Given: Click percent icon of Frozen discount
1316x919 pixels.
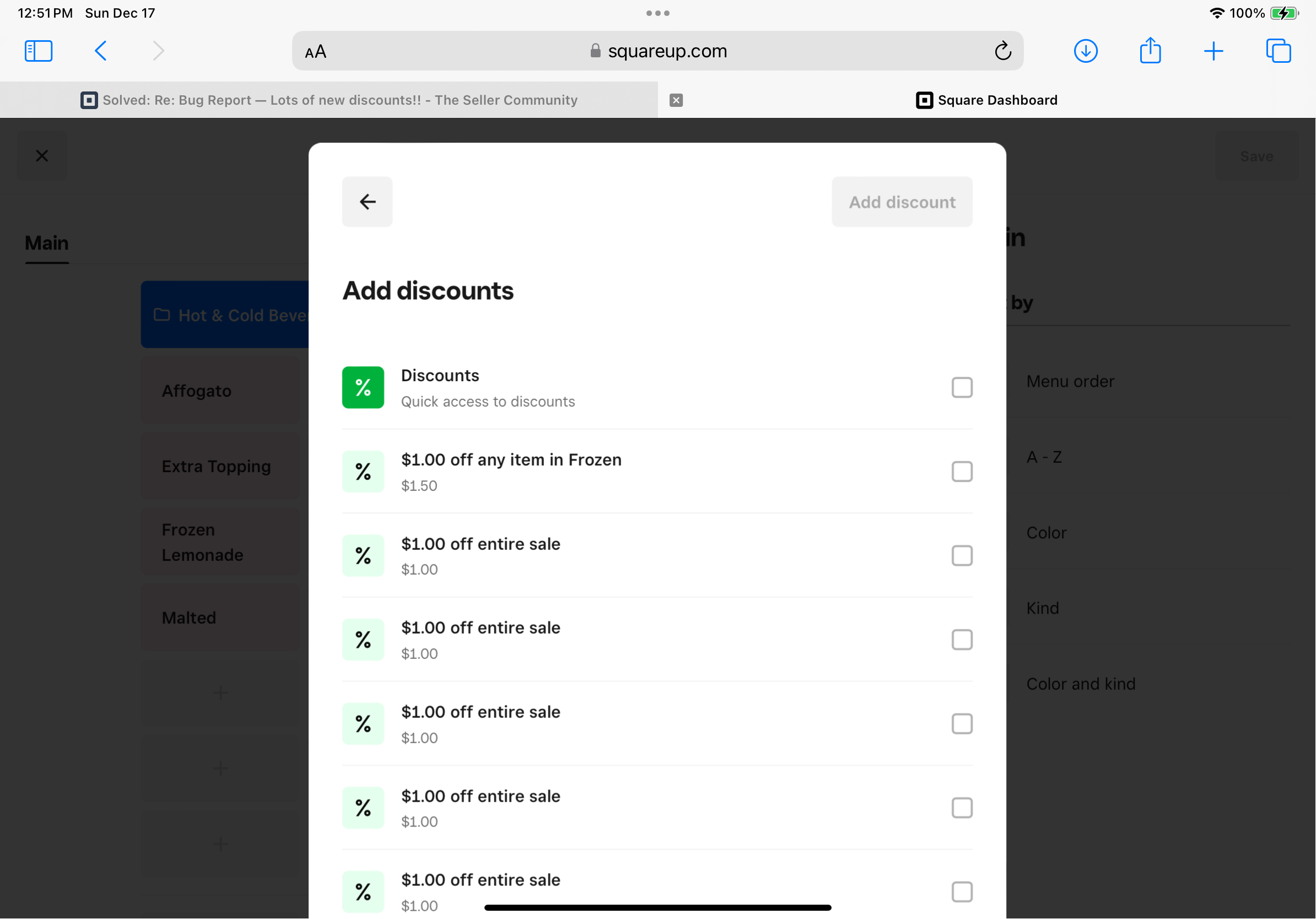Looking at the screenshot, I should coord(363,472).
